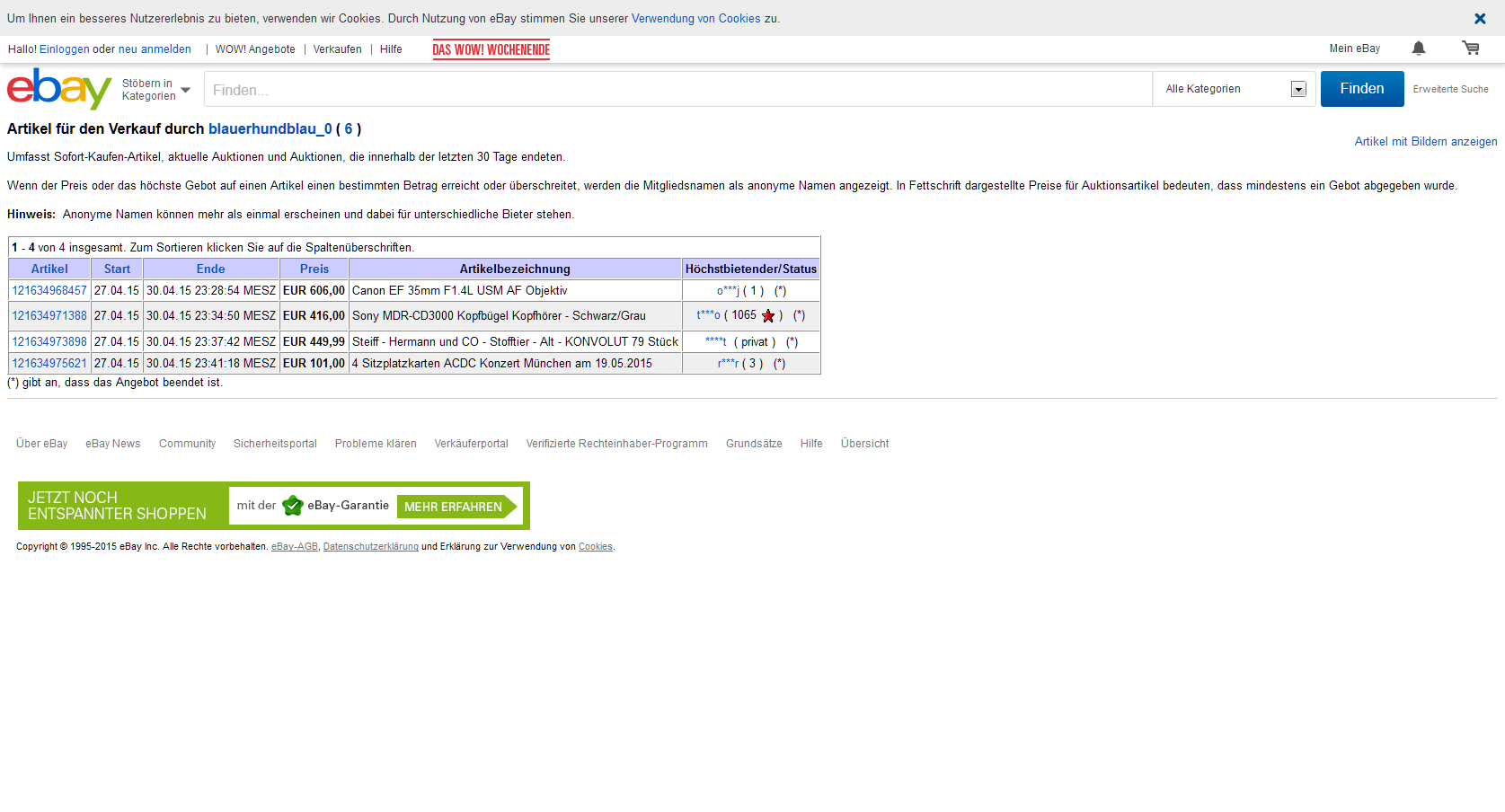Go to eBay home via logo
The height and width of the screenshot is (812, 1505).
pos(59,89)
